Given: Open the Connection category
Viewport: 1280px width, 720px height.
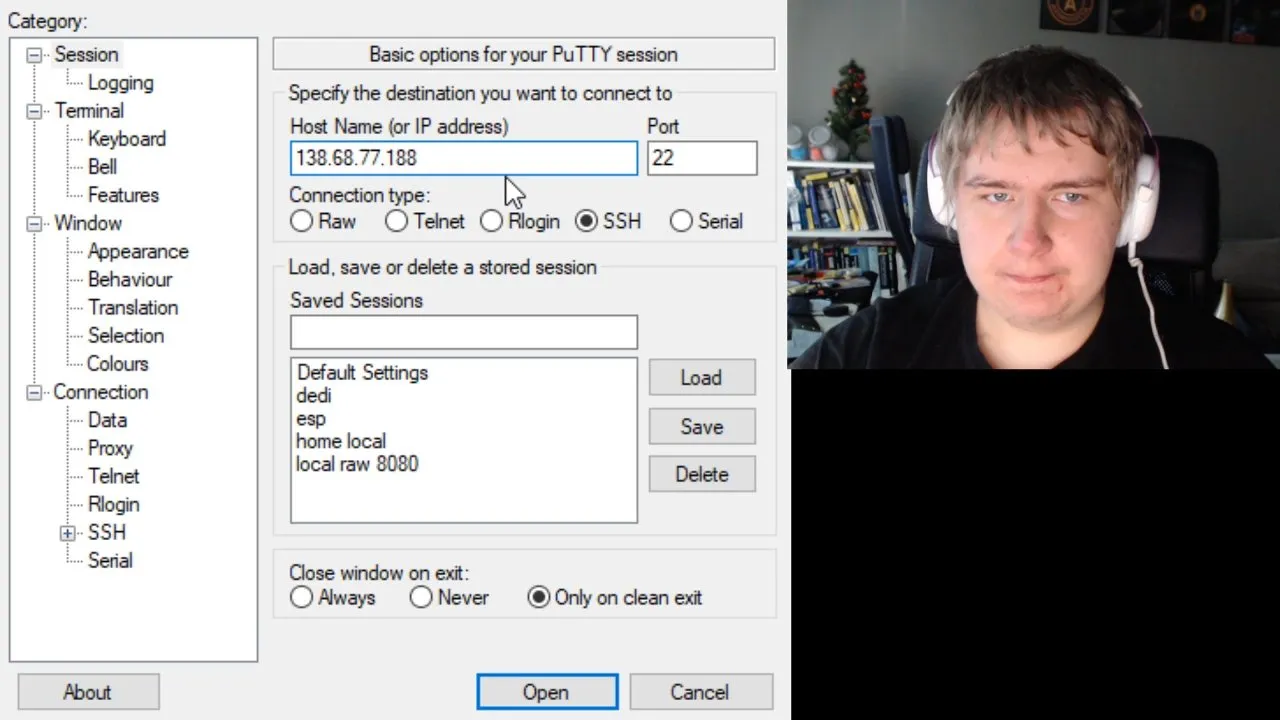Looking at the screenshot, I should pos(100,392).
